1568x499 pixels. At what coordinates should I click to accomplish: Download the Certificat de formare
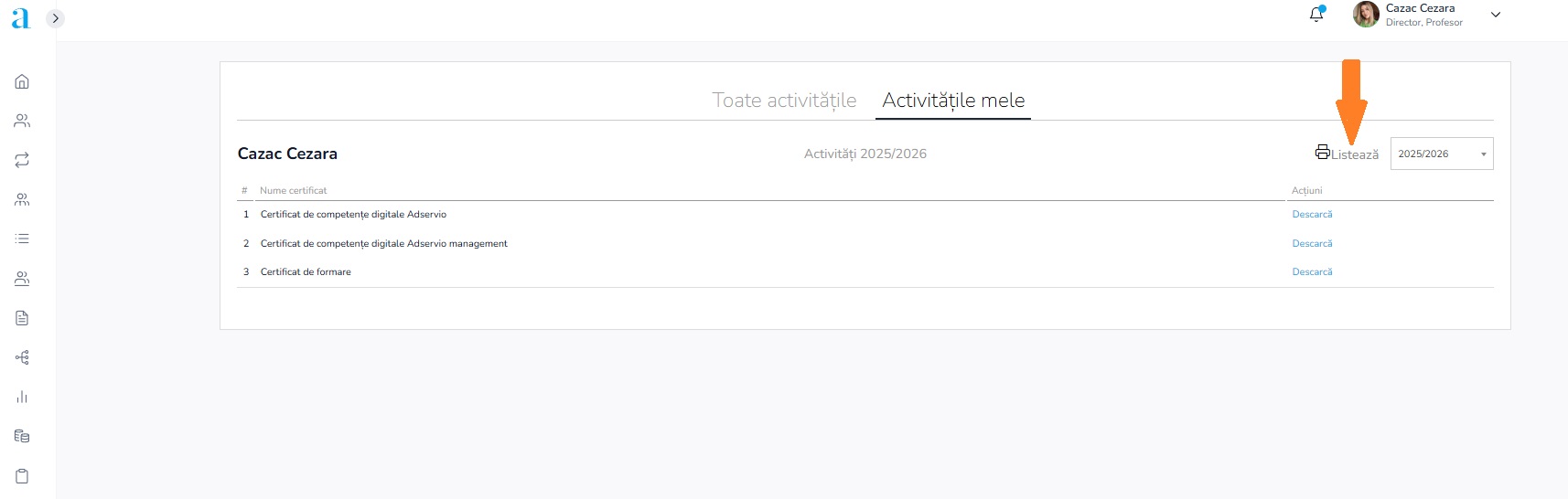click(x=1312, y=272)
